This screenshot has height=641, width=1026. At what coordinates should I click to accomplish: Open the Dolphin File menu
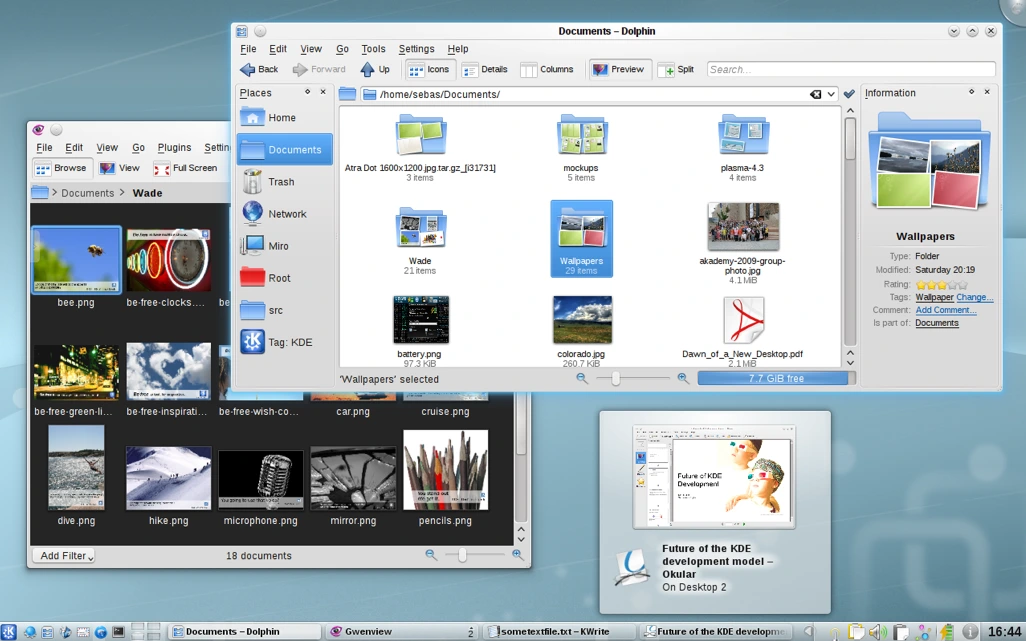[248, 49]
